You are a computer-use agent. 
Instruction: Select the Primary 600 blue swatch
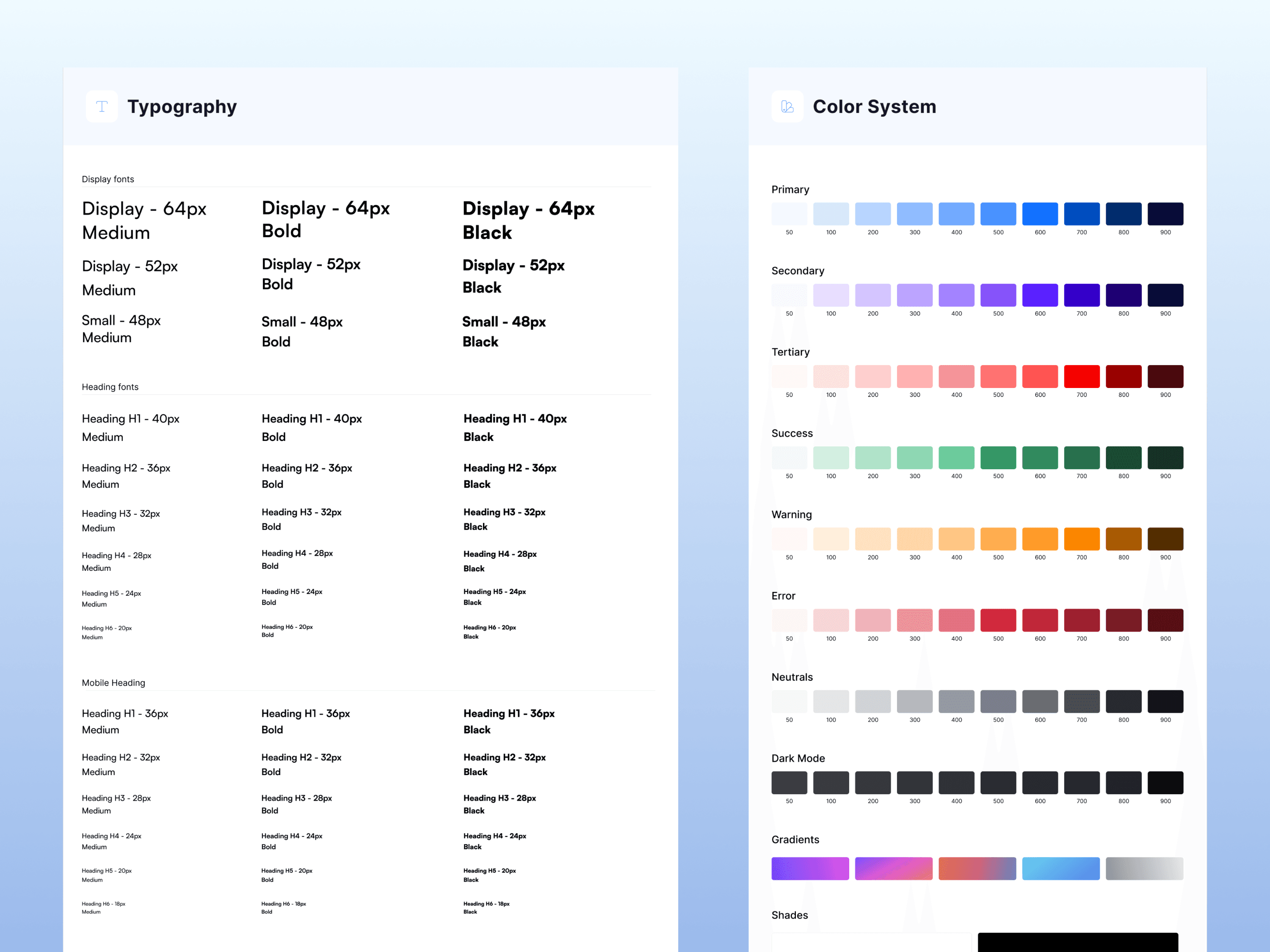point(1040,214)
